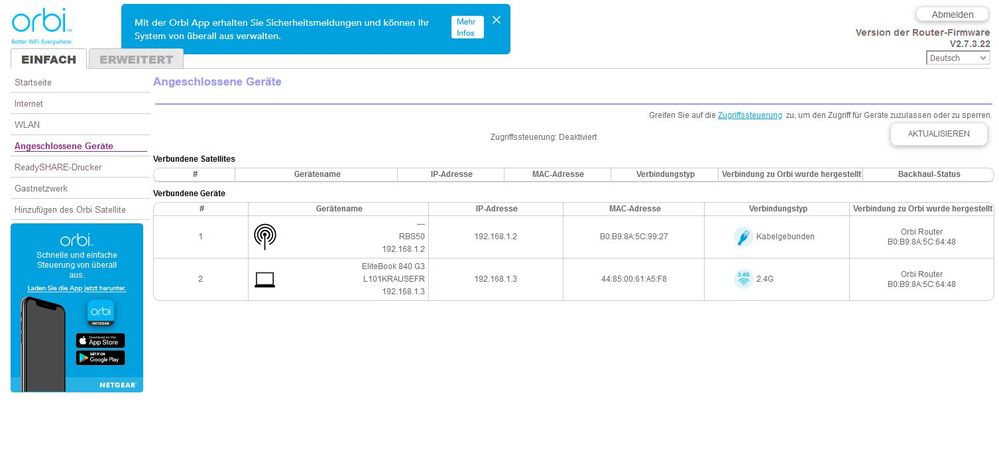Viewport: 999px width, 450px height.
Task: Click the Kabelgebunden wired connection icon
Action: [743, 237]
